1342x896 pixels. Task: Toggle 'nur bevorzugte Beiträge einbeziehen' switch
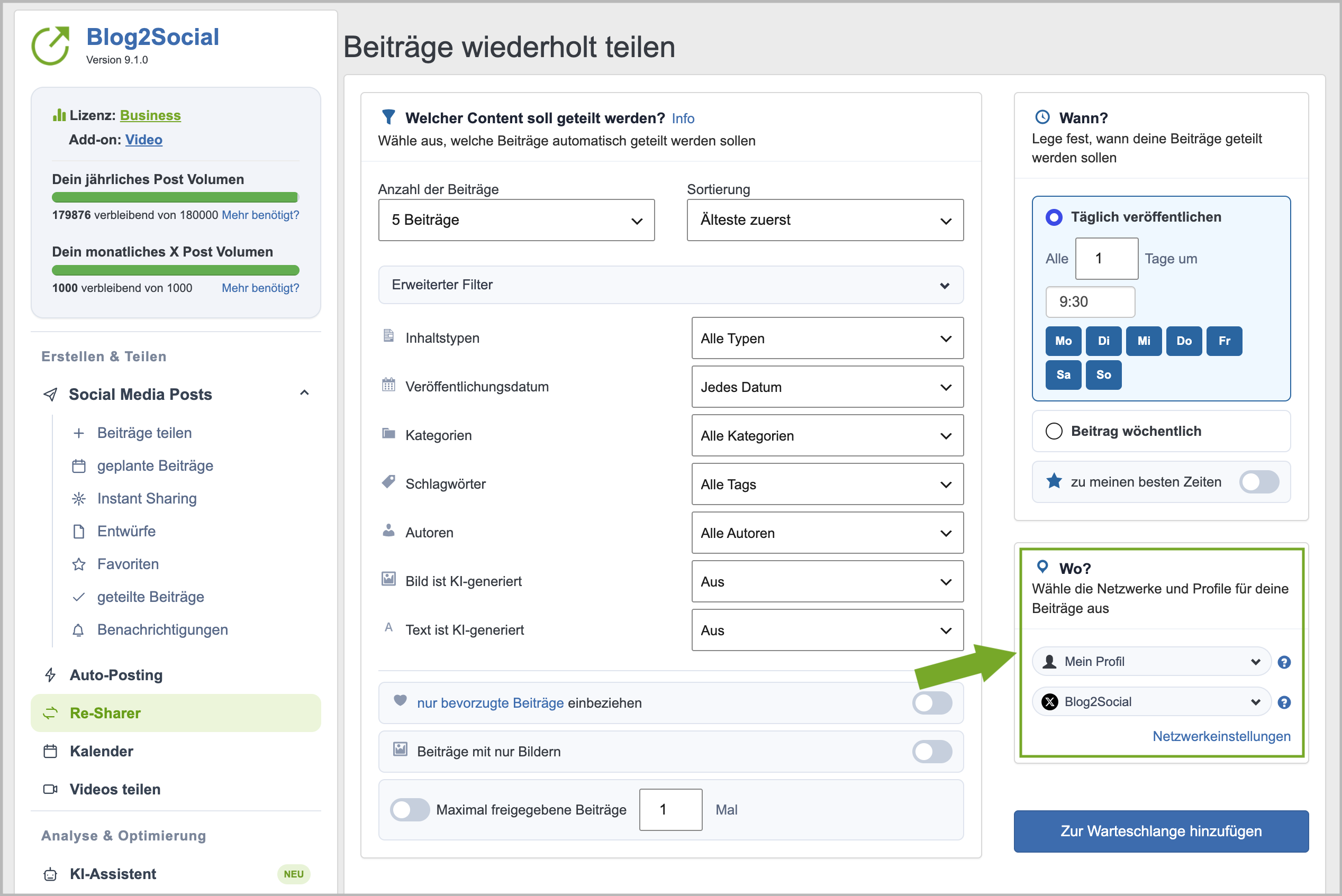[932, 703]
